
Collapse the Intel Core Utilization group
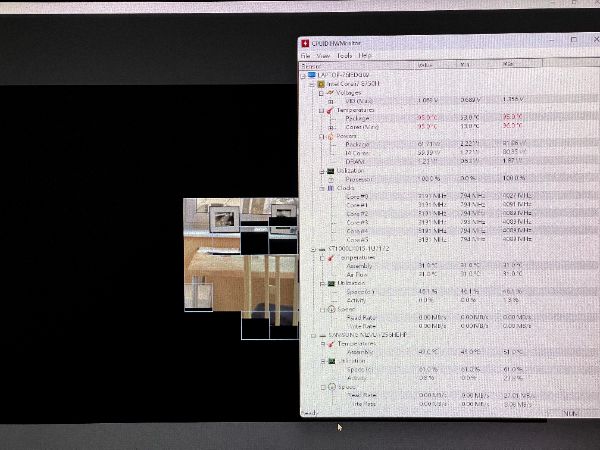pyautogui.click(x=322, y=171)
